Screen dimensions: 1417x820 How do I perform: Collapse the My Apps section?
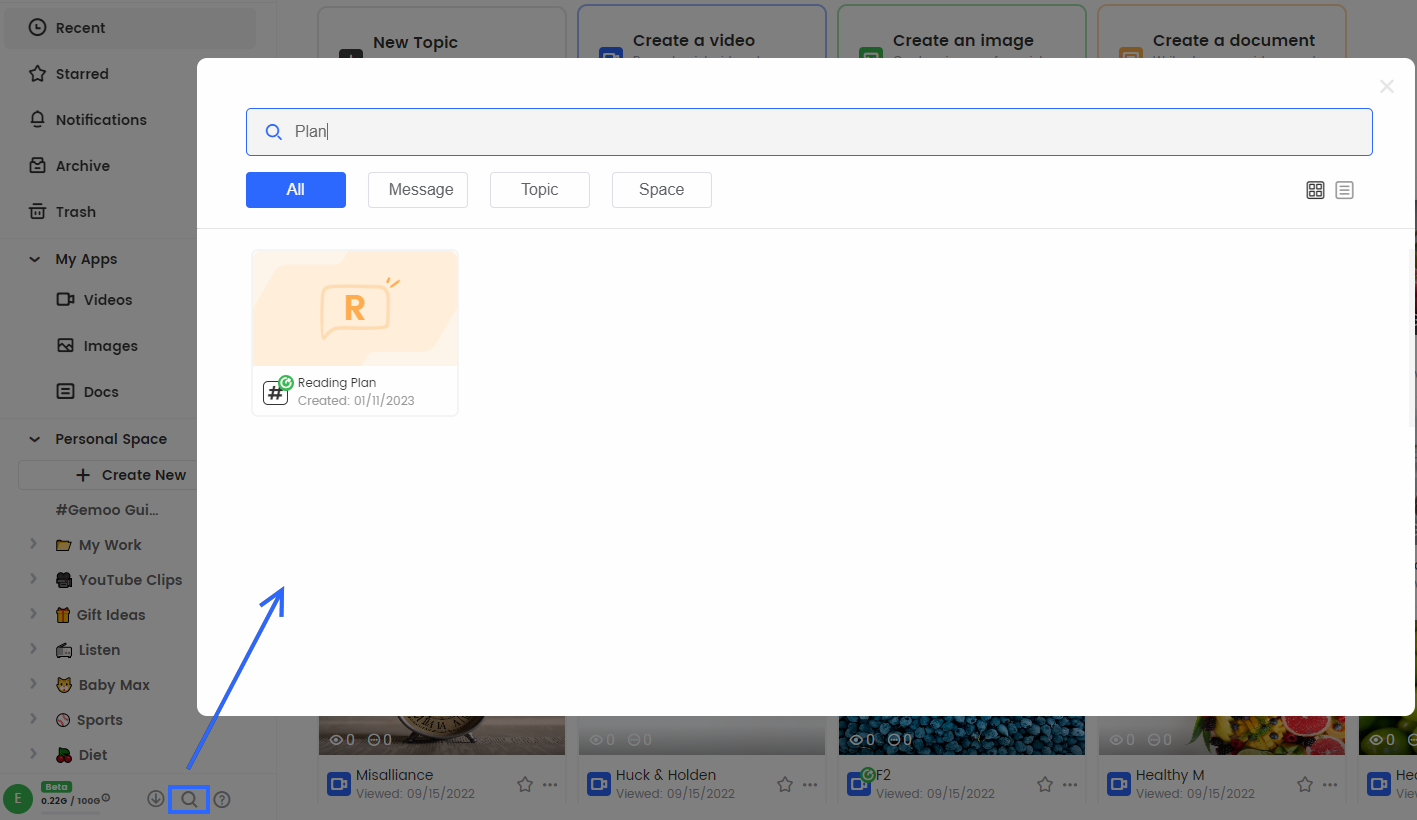pos(35,259)
